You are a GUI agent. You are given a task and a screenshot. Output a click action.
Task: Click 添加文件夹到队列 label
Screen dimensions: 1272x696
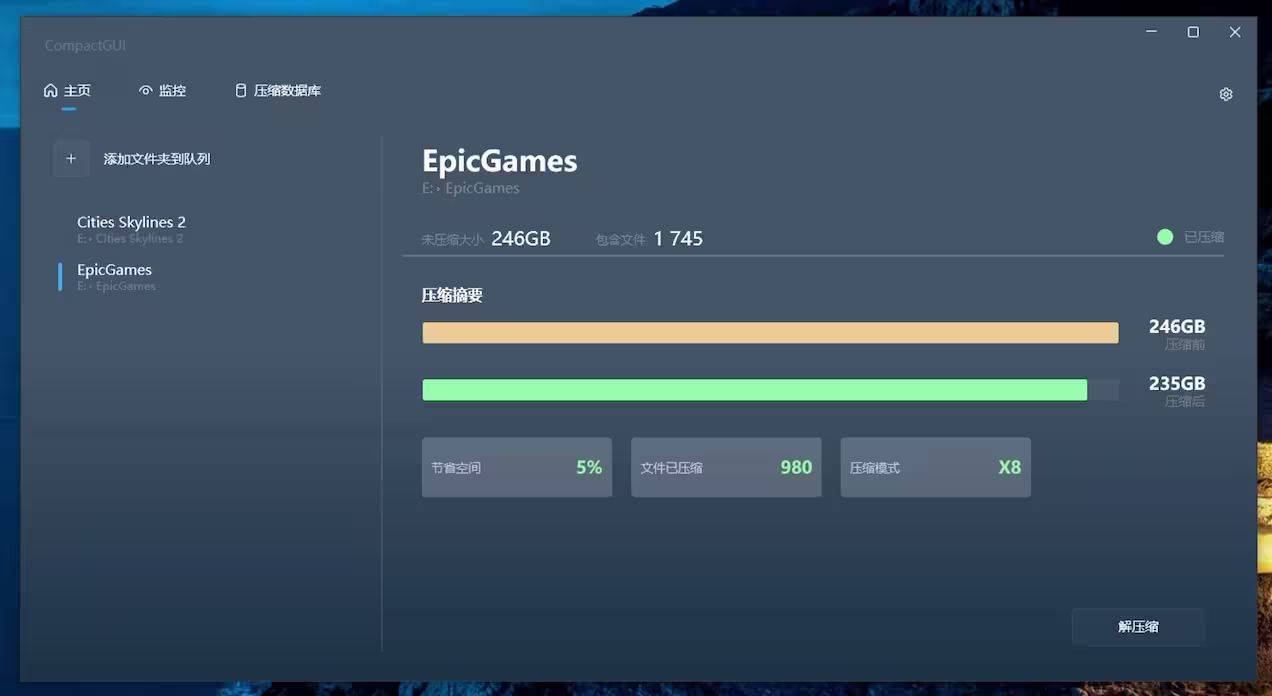[157, 159]
